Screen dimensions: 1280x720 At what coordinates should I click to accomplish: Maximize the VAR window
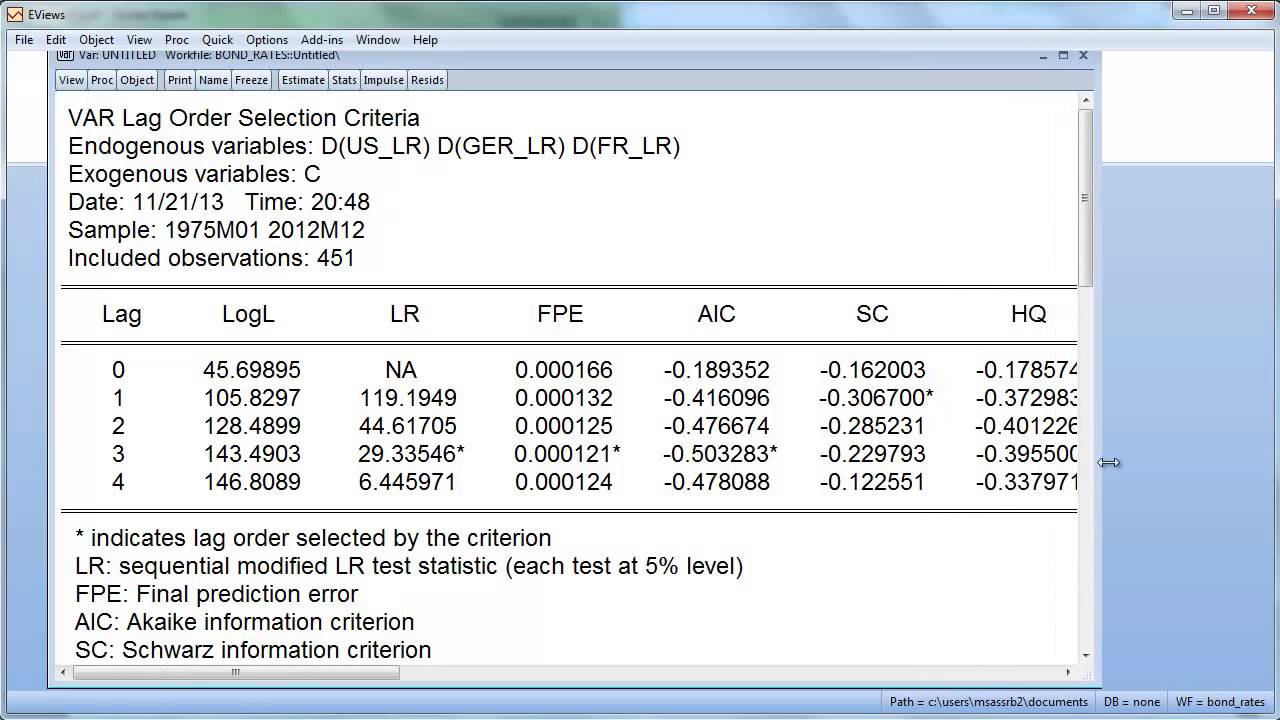coord(1063,55)
